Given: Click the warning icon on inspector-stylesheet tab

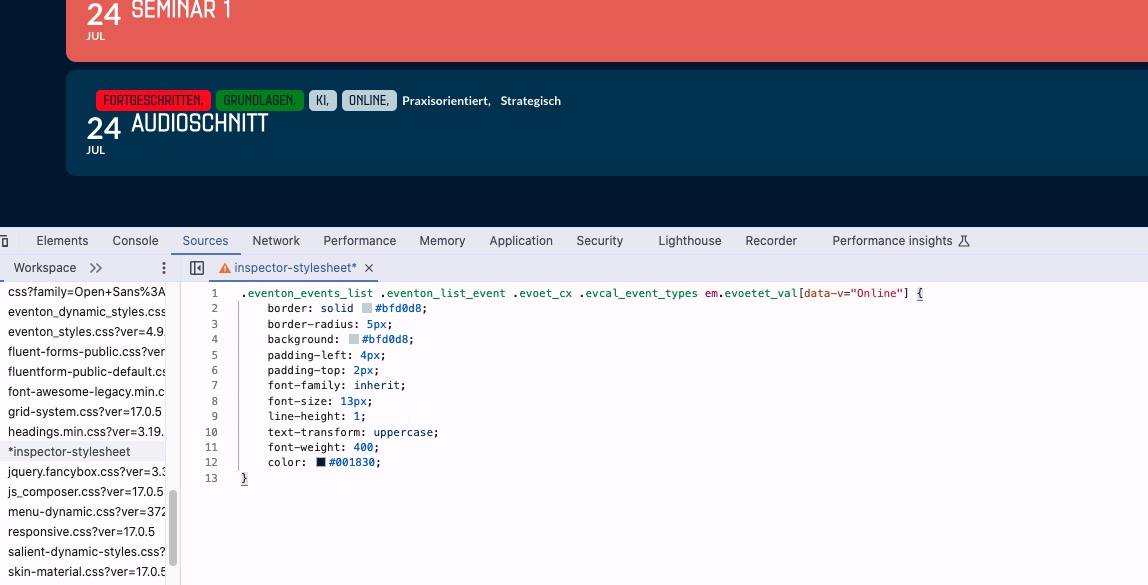Looking at the screenshot, I should [225, 268].
